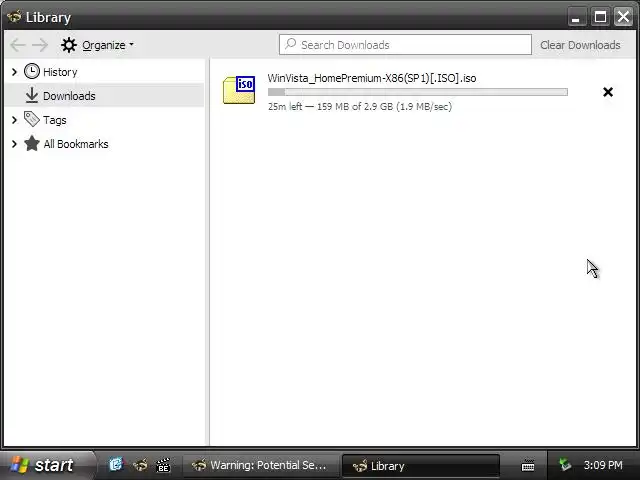Click the ISO file icon

click(x=239, y=90)
